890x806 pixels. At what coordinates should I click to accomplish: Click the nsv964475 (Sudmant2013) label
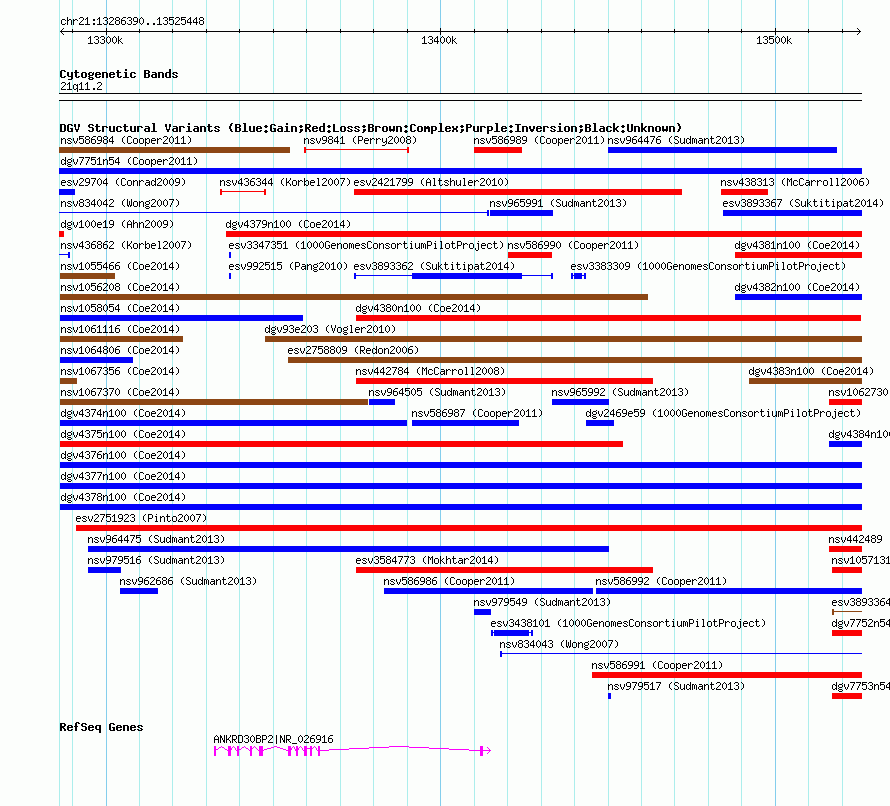point(156,539)
